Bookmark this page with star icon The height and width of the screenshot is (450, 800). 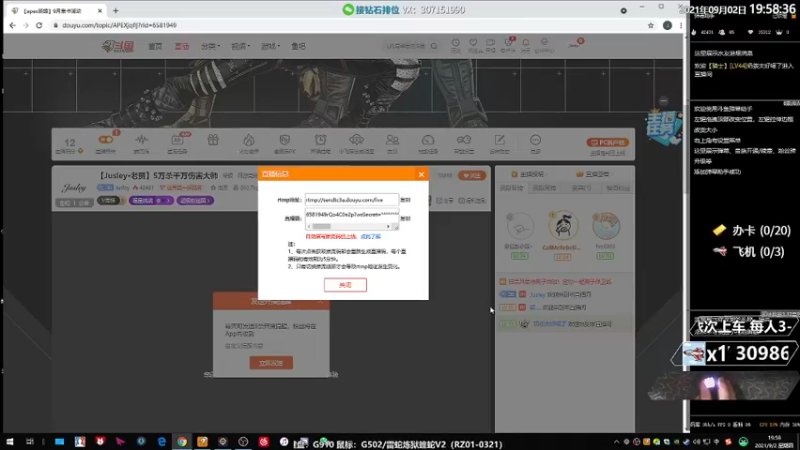coord(651,25)
